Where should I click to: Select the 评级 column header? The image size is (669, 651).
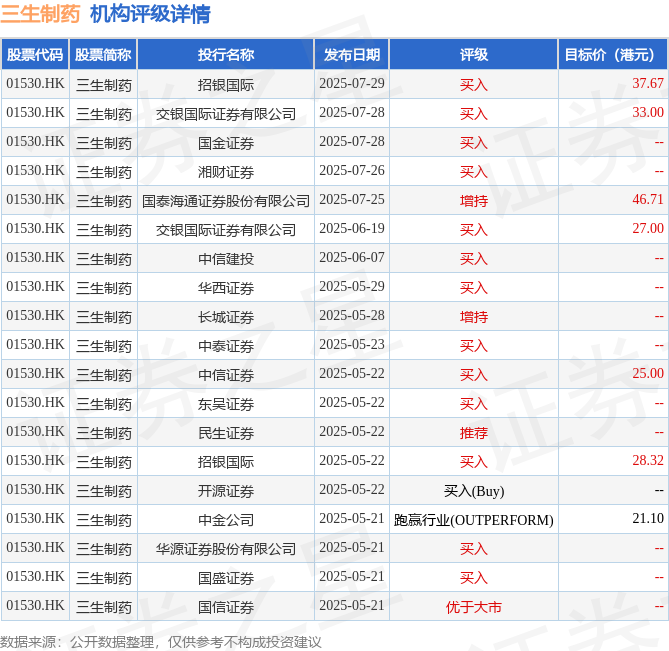[474, 55]
